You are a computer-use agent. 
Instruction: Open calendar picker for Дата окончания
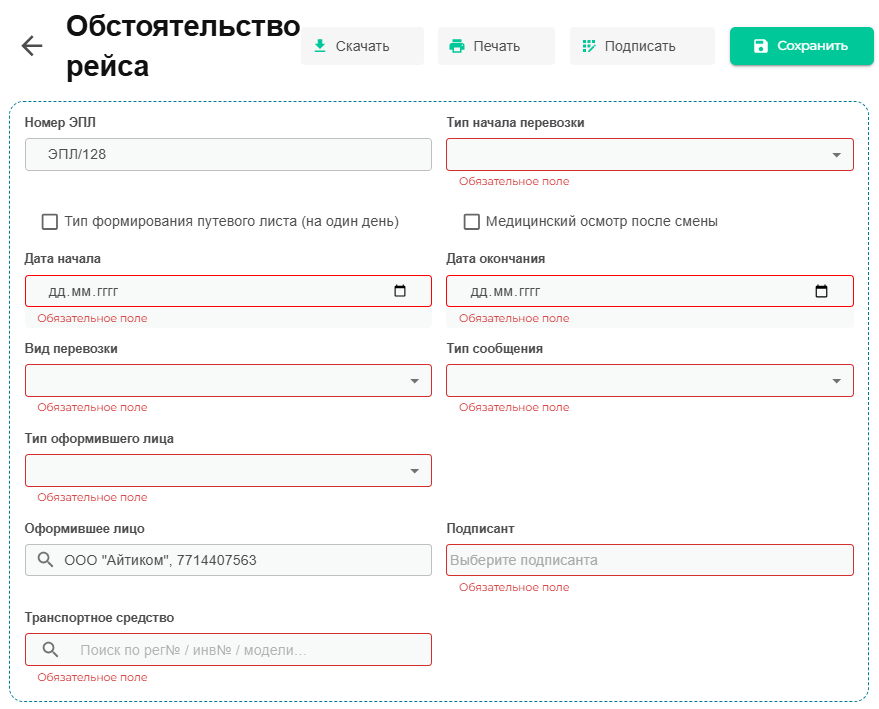tap(822, 291)
